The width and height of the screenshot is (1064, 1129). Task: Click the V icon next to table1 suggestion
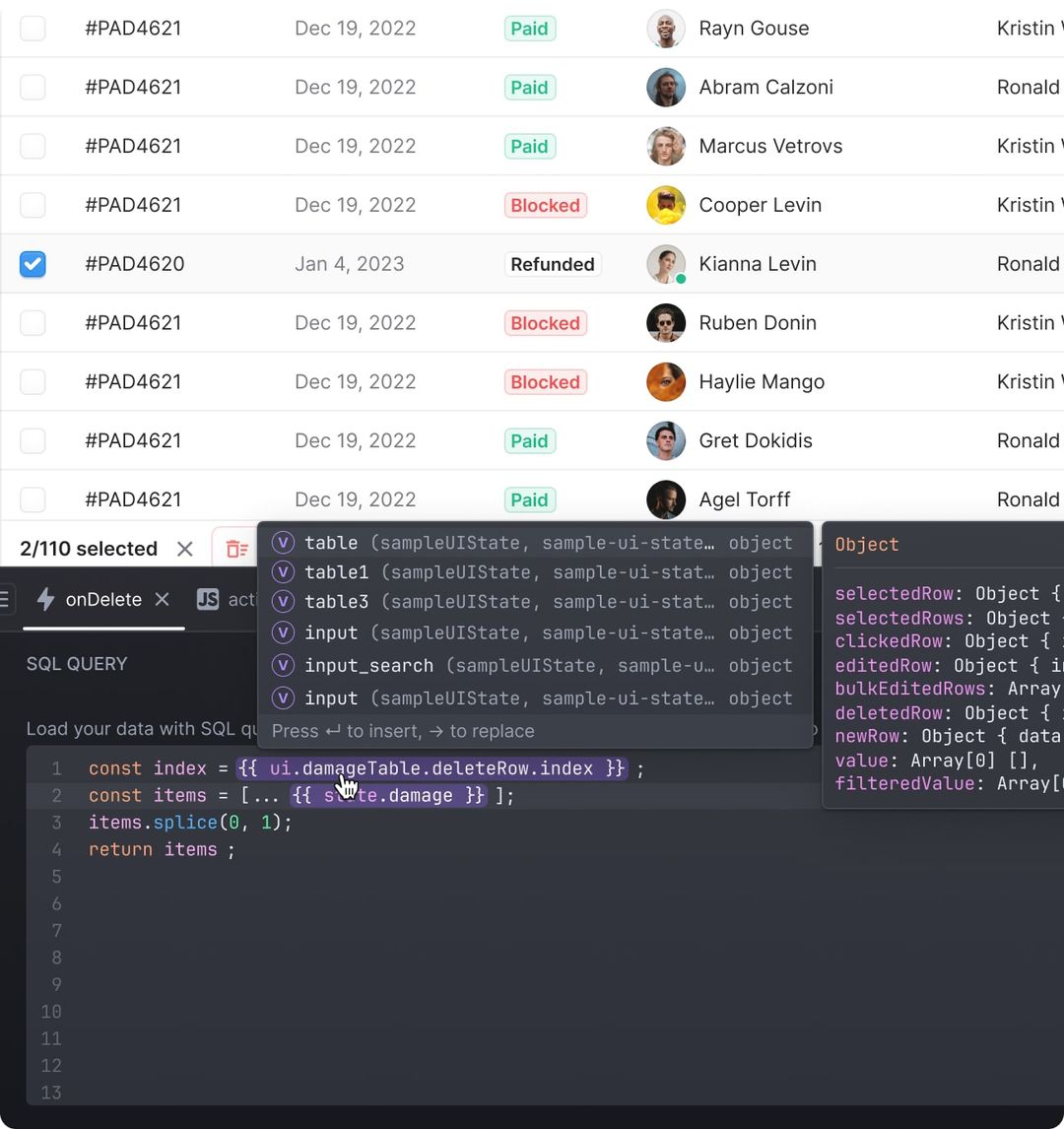point(283,572)
